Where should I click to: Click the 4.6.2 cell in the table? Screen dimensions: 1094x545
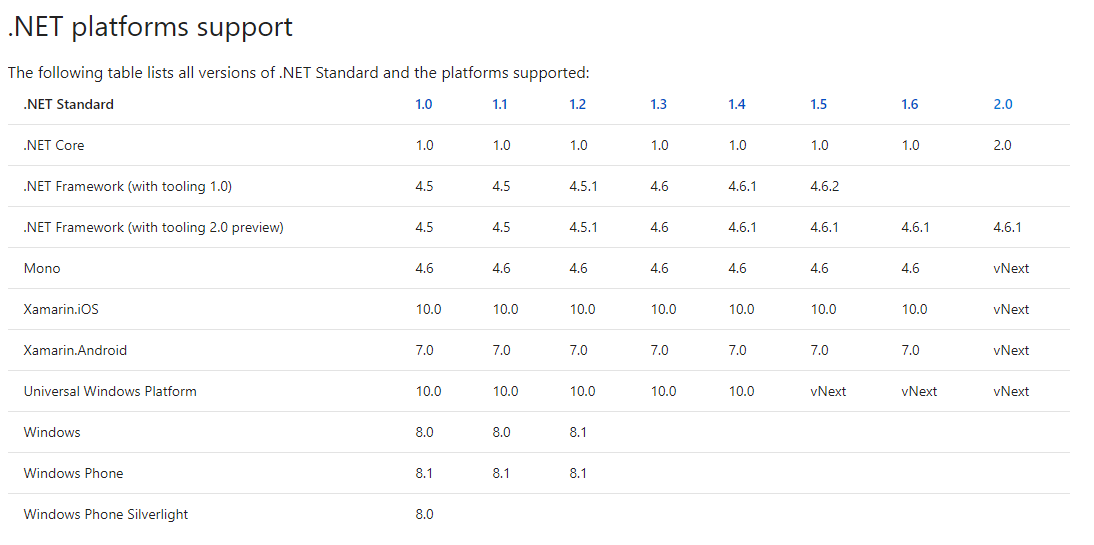coord(825,186)
